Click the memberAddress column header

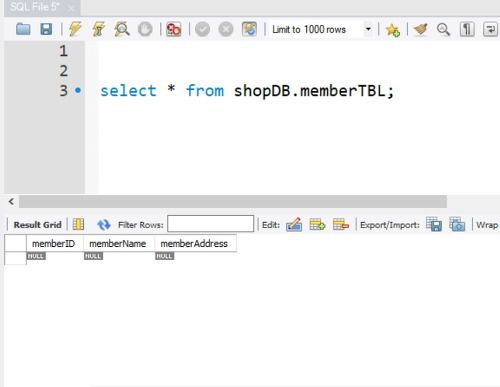click(x=195, y=243)
